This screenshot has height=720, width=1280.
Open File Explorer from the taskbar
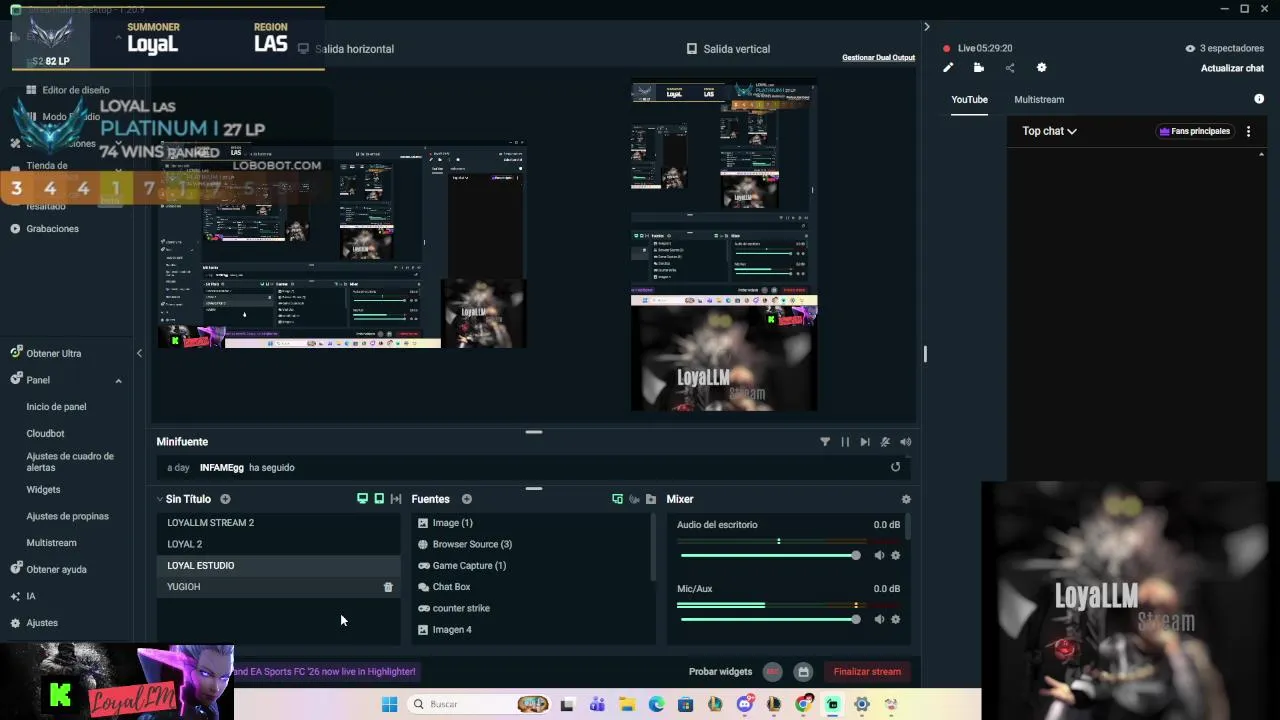627,704
